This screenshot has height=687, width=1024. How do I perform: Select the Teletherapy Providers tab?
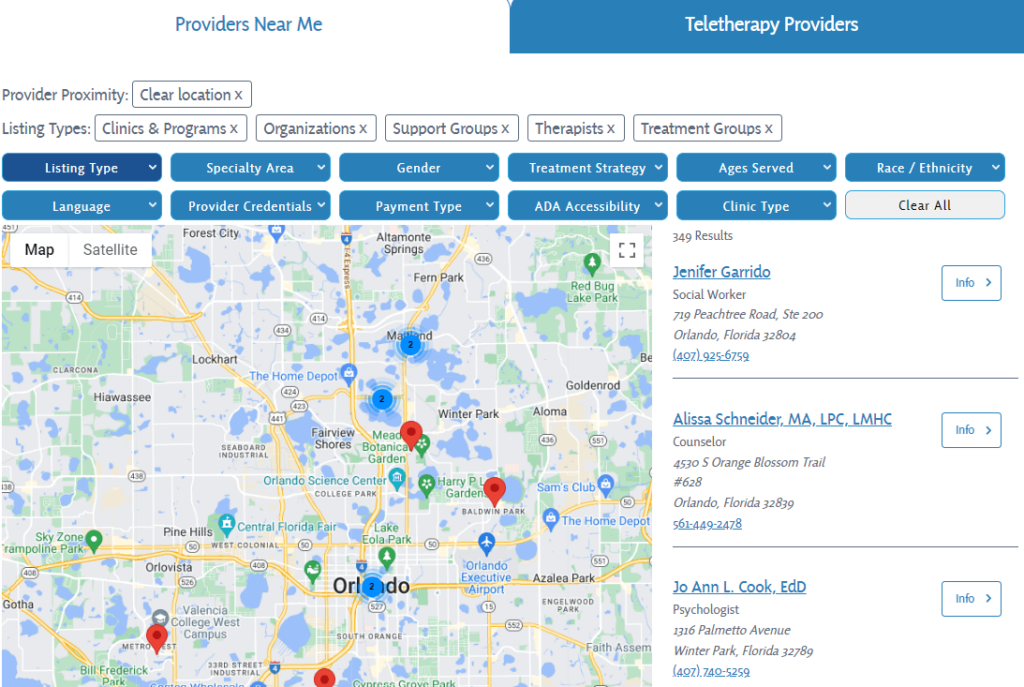point(771,24)
